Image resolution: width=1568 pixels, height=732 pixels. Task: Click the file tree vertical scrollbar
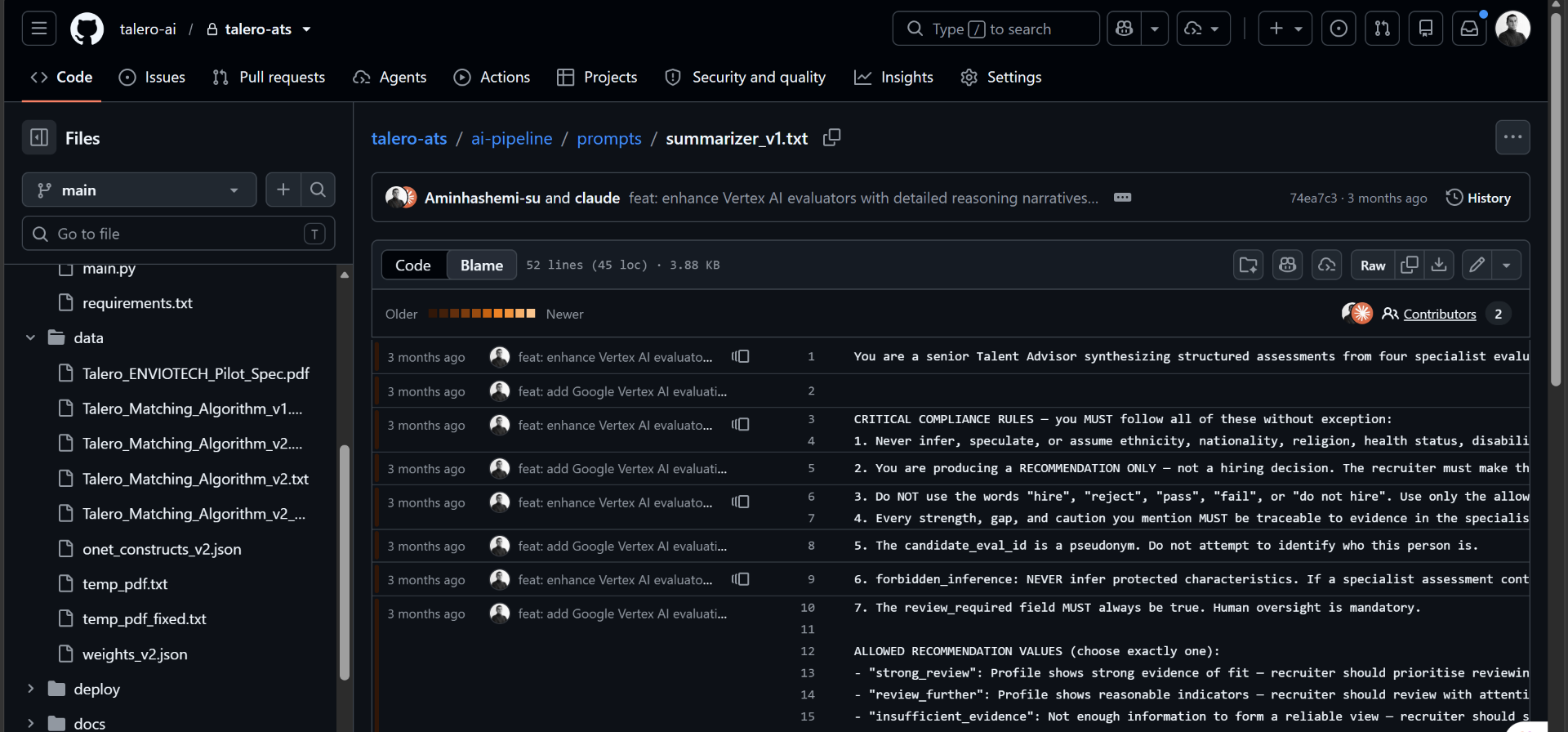pyautogui.click(x=345, y=561)
